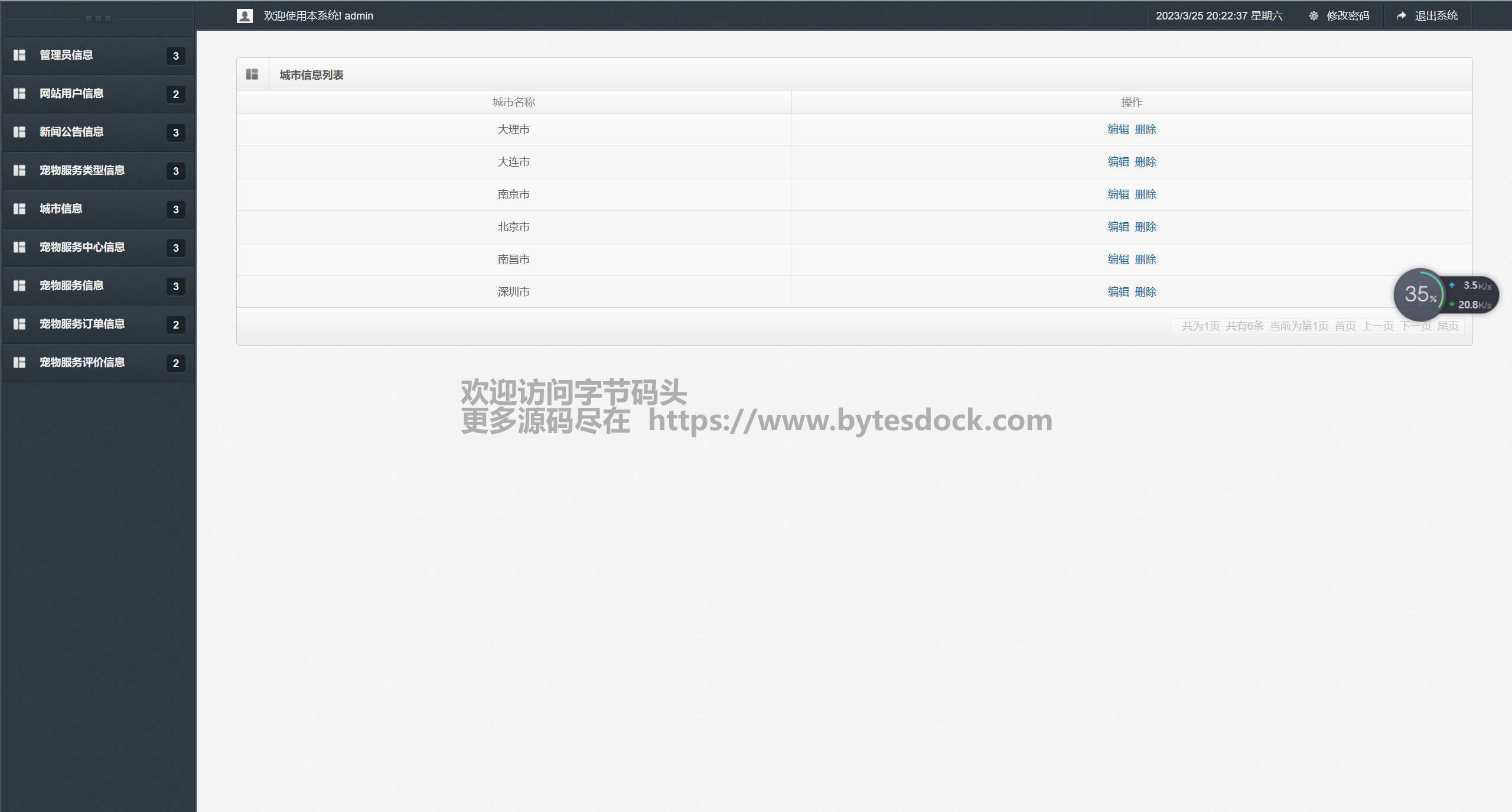Open the 宠物服务中心信息 menu item

point(82,247)
